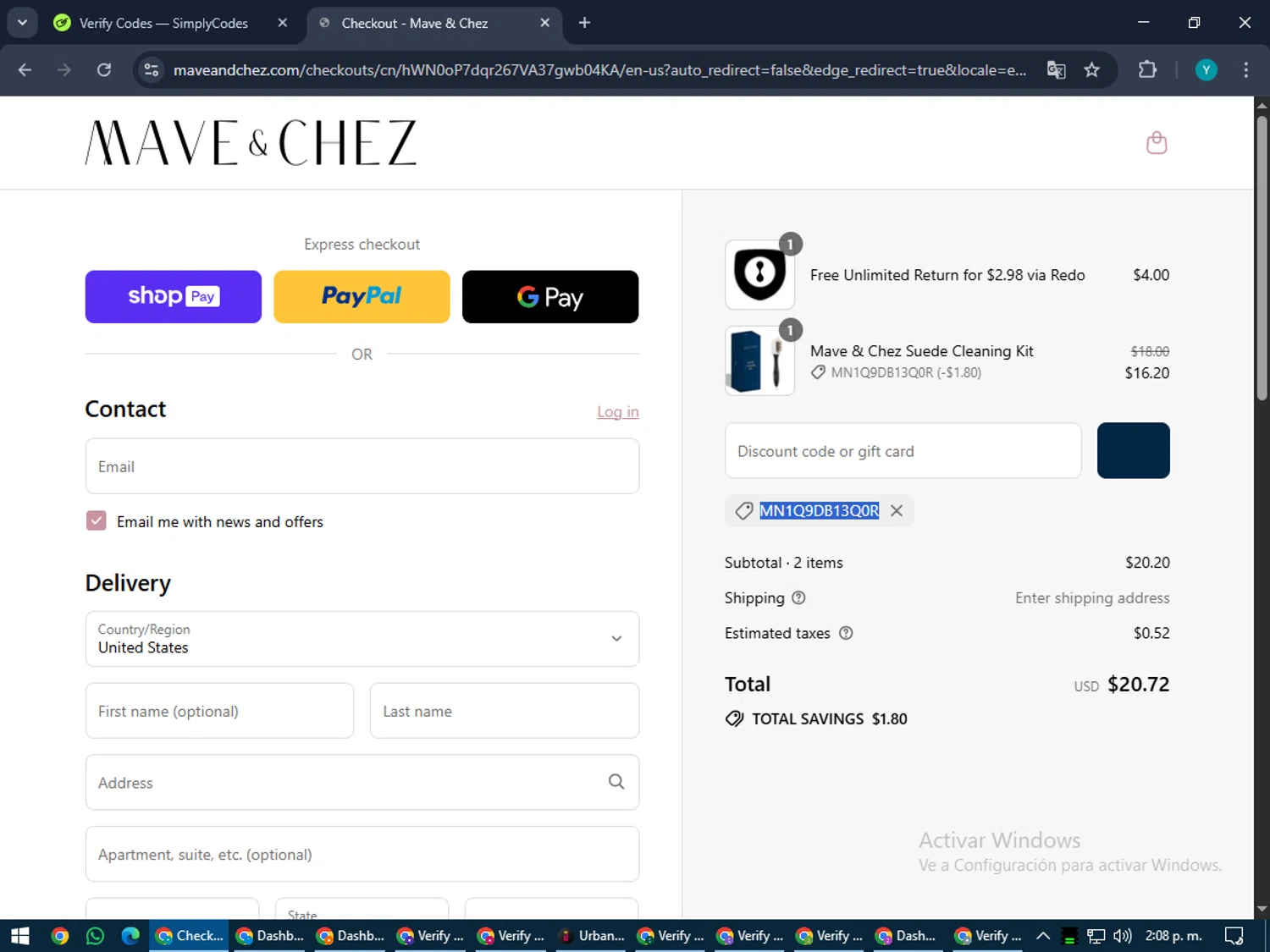This screenshot has width=1270, height=952.
Task: Click the site information icon in address bar
Action: [x=152, y=70]
